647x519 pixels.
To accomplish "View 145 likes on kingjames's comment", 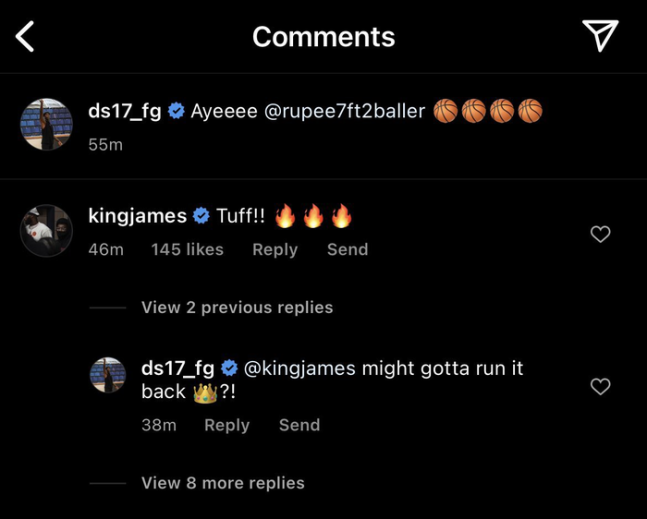I will pyautogui.click(x=187, y=249).
